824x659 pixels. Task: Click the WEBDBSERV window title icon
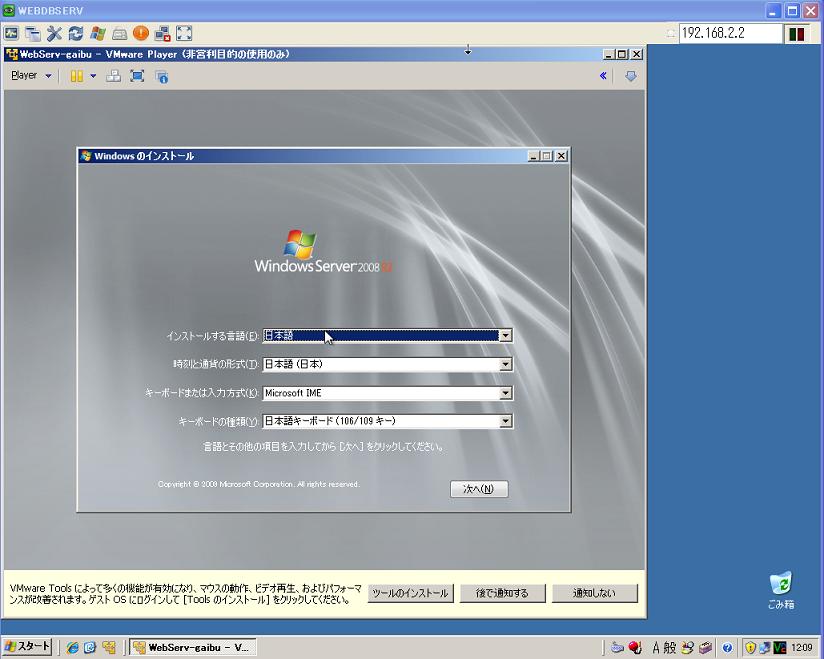coord(8,11)
